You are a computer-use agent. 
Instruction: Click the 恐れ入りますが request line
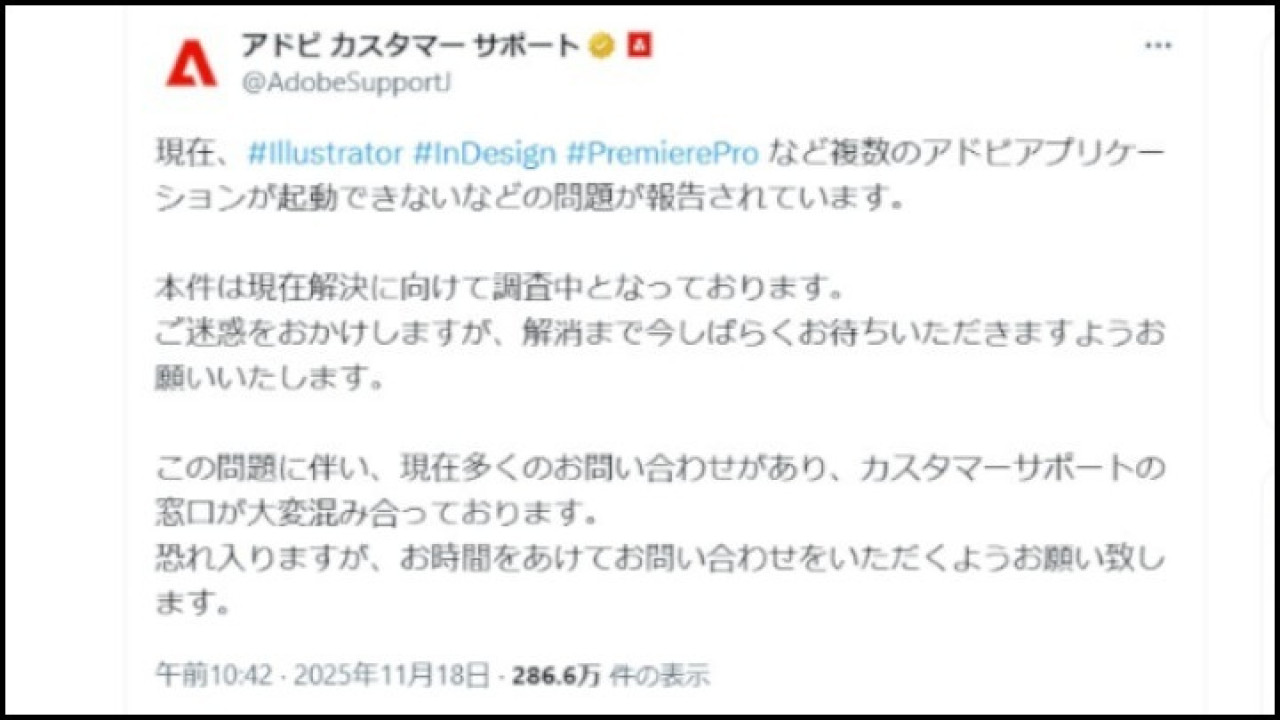(x=661, y=557)
